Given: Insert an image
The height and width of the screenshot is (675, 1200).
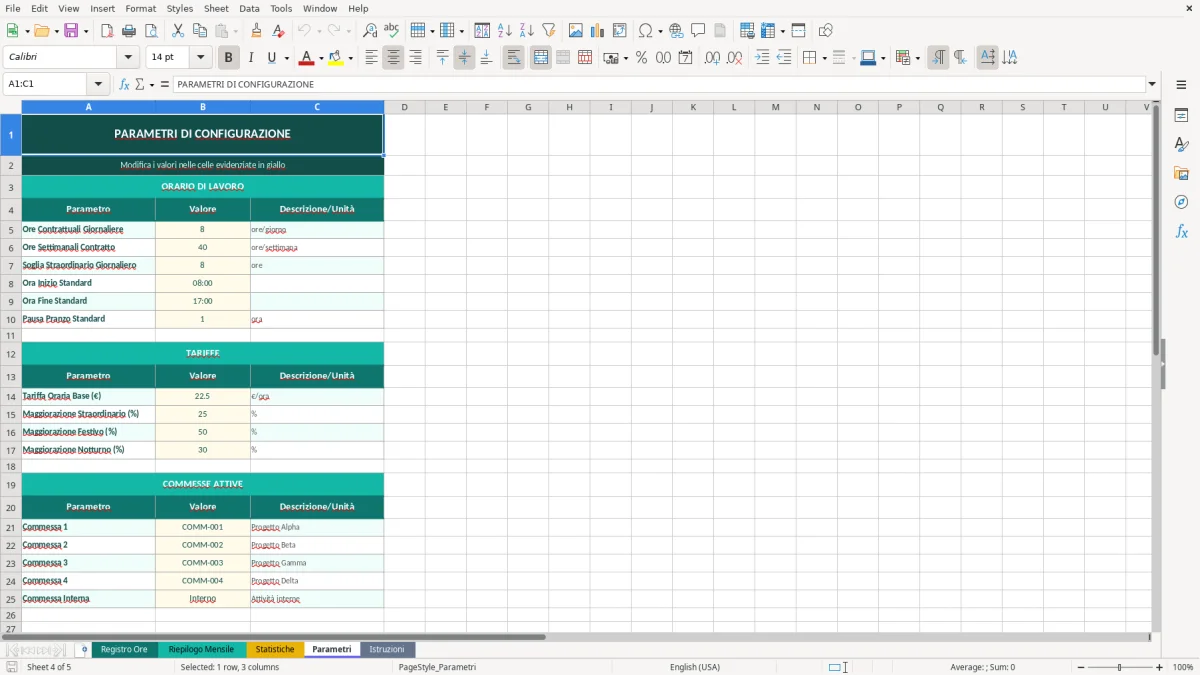Looking at the screenshot, I should coord(576,31).
